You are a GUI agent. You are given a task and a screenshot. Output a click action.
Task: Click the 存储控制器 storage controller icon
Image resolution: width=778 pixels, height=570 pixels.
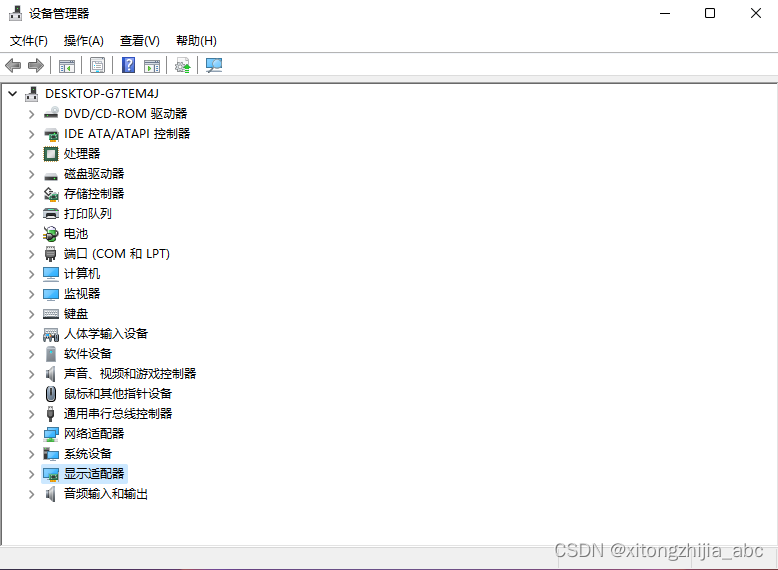[51, 194]
